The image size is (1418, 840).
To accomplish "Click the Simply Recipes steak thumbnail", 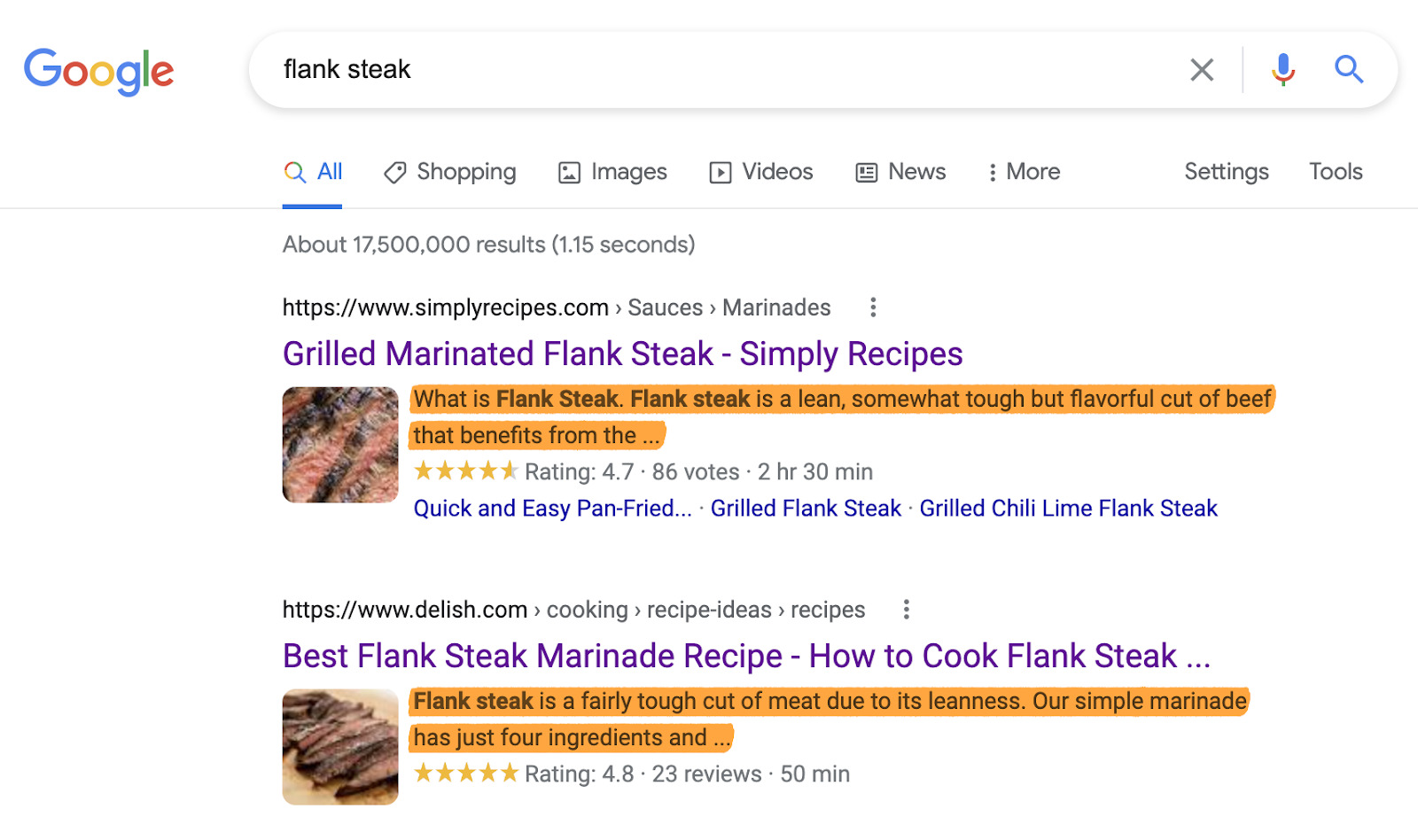I will coord(340,445).
